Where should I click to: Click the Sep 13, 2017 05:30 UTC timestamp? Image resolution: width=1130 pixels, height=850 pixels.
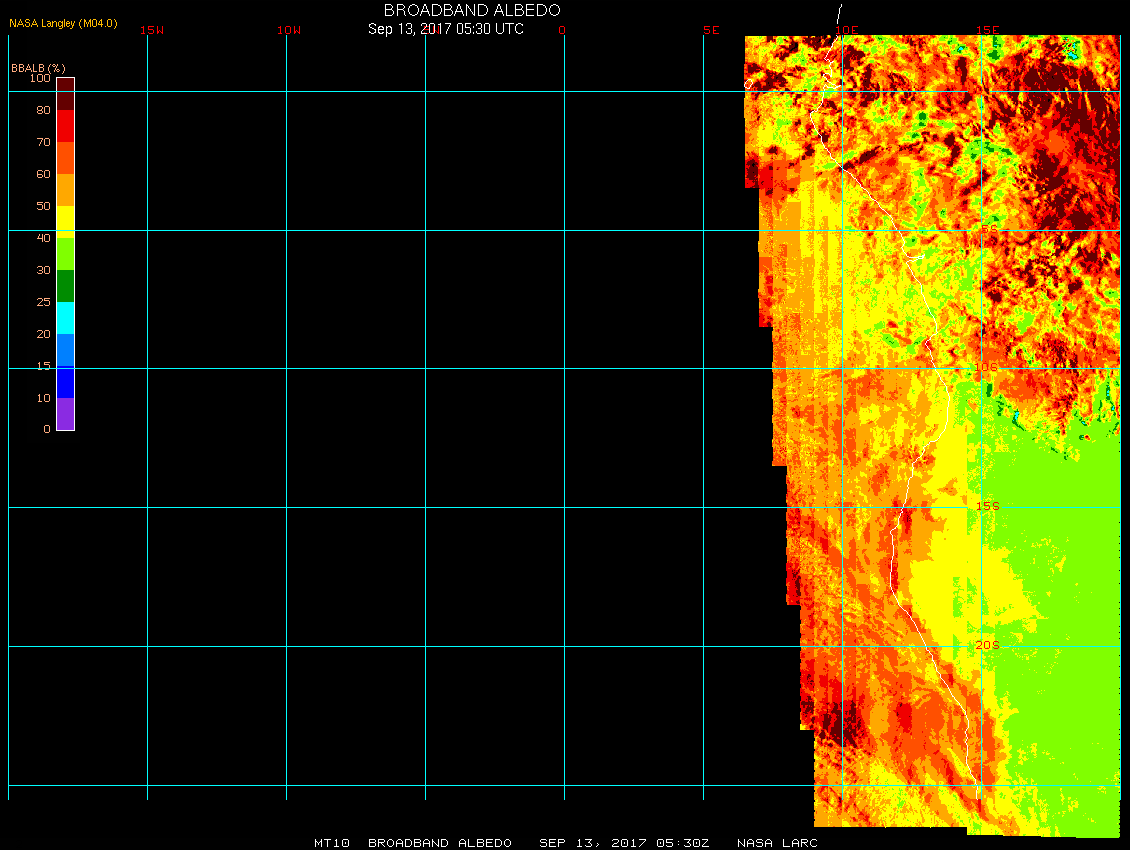click(446, 29)
